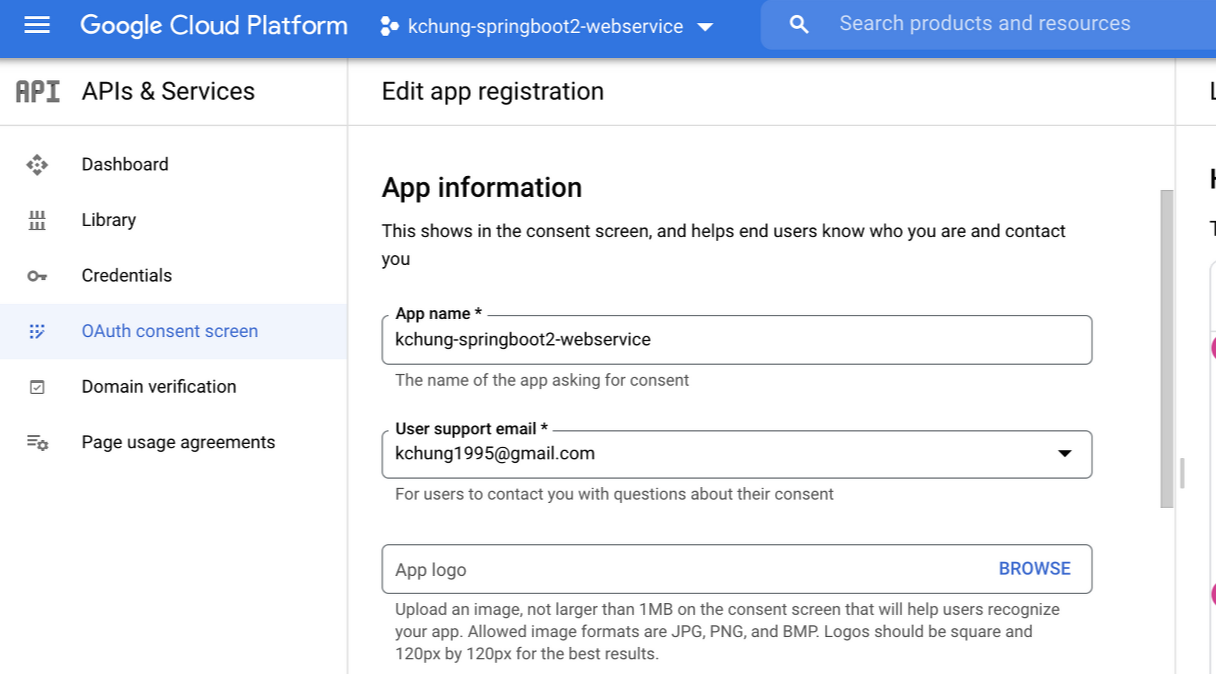
Task: Click the App logo input field
Action: click(737, 569)
